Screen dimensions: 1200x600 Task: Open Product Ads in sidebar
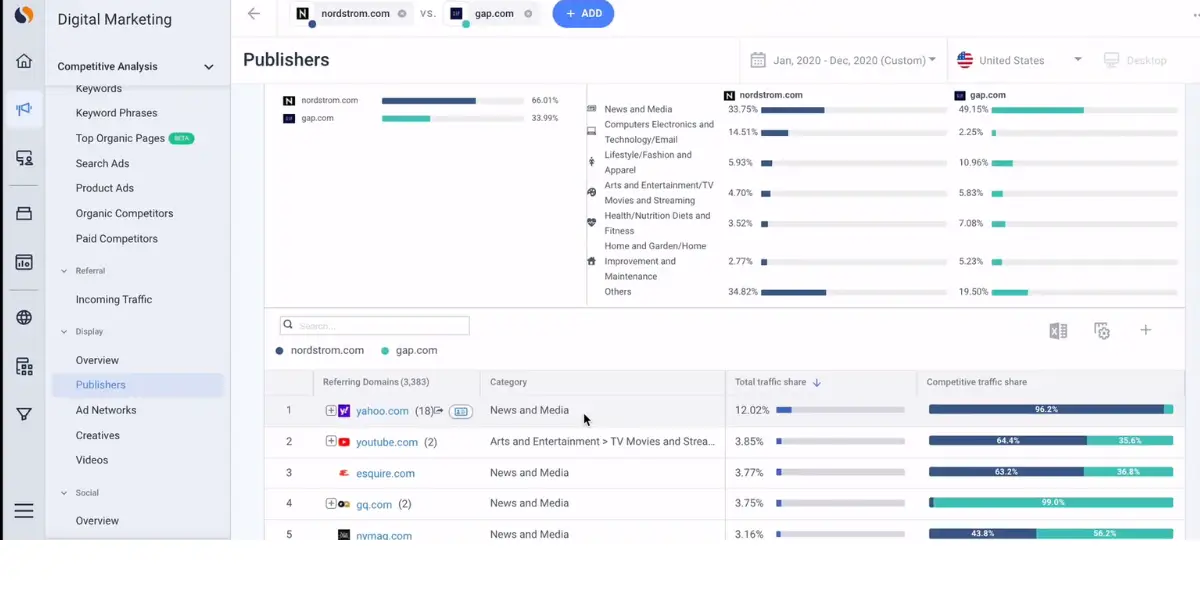coord(105,188)
